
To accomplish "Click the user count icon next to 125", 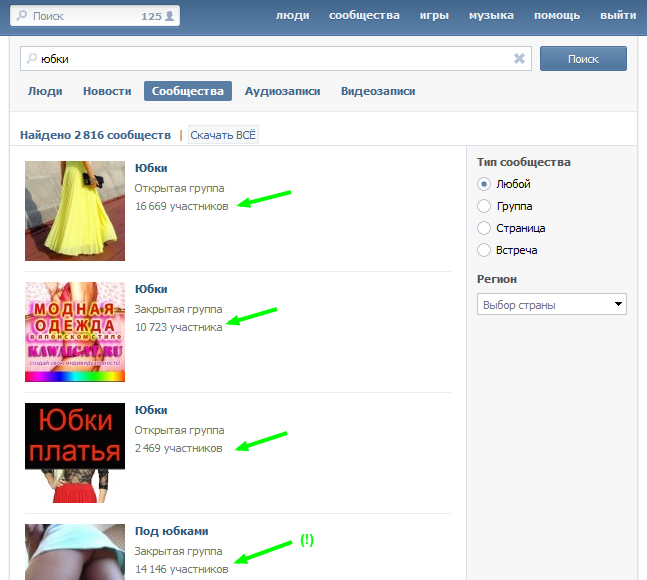I will coord(169,16).
